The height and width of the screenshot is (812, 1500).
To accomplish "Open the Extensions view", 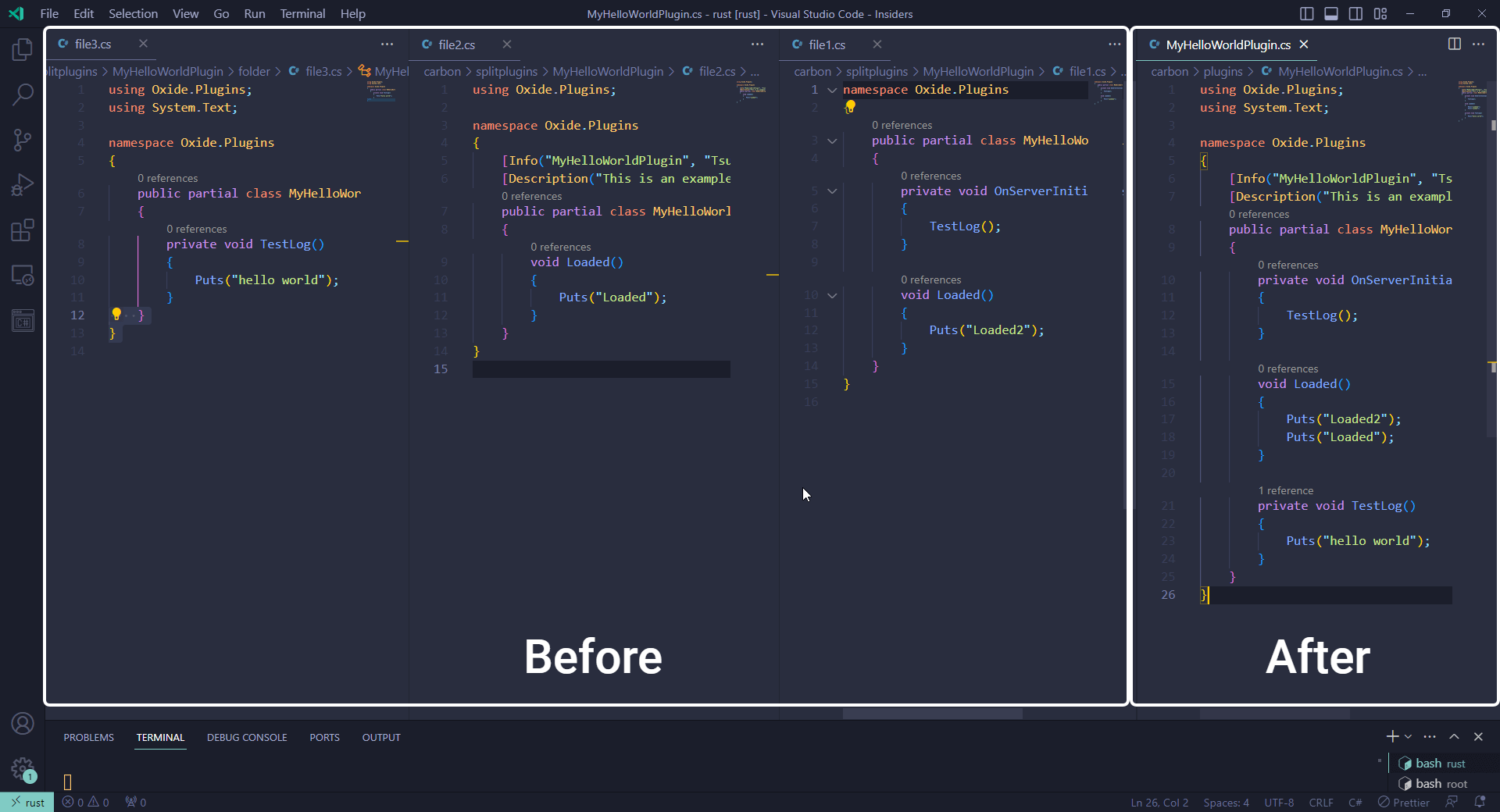I will click(x=22, y=230).
